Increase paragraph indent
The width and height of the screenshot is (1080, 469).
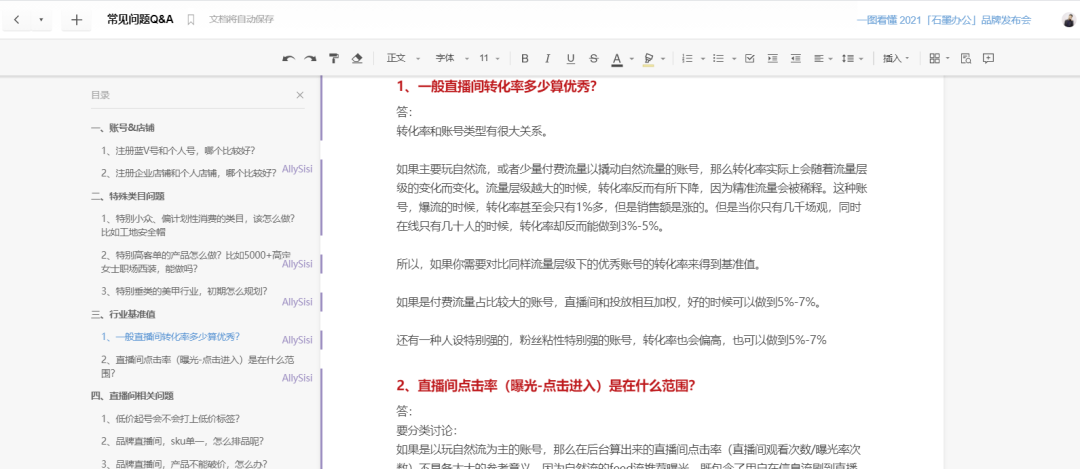pyautogui.click(x=773, y=59)
